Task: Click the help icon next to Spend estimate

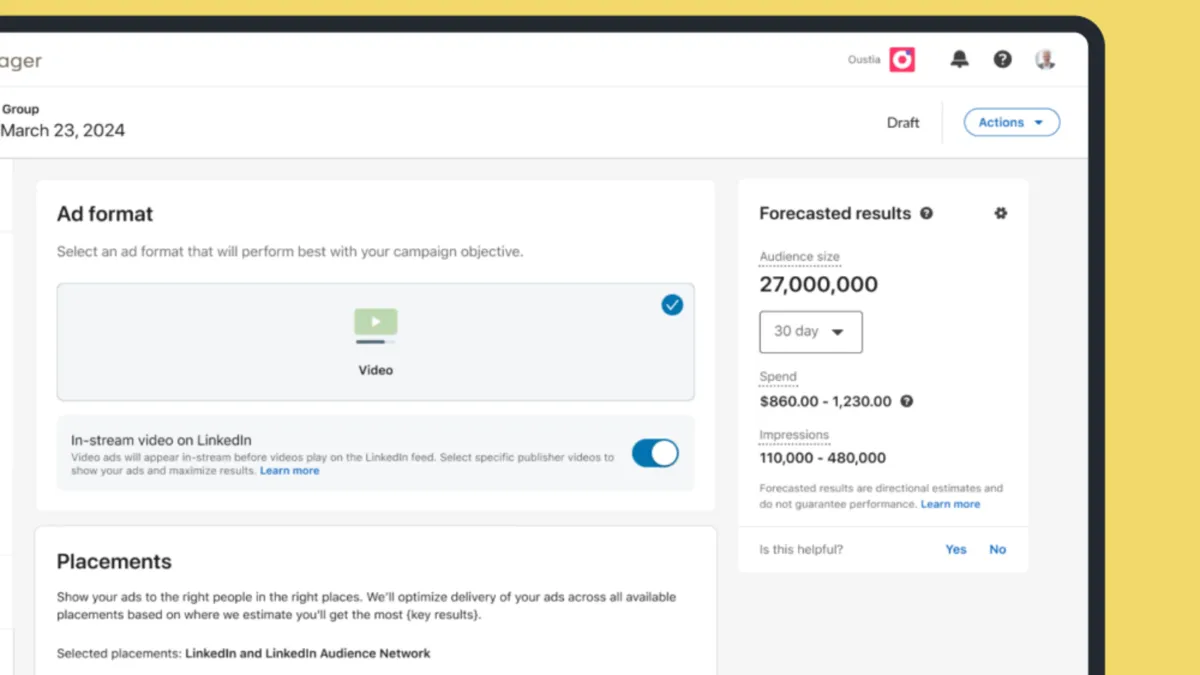Action: point(906,401)
